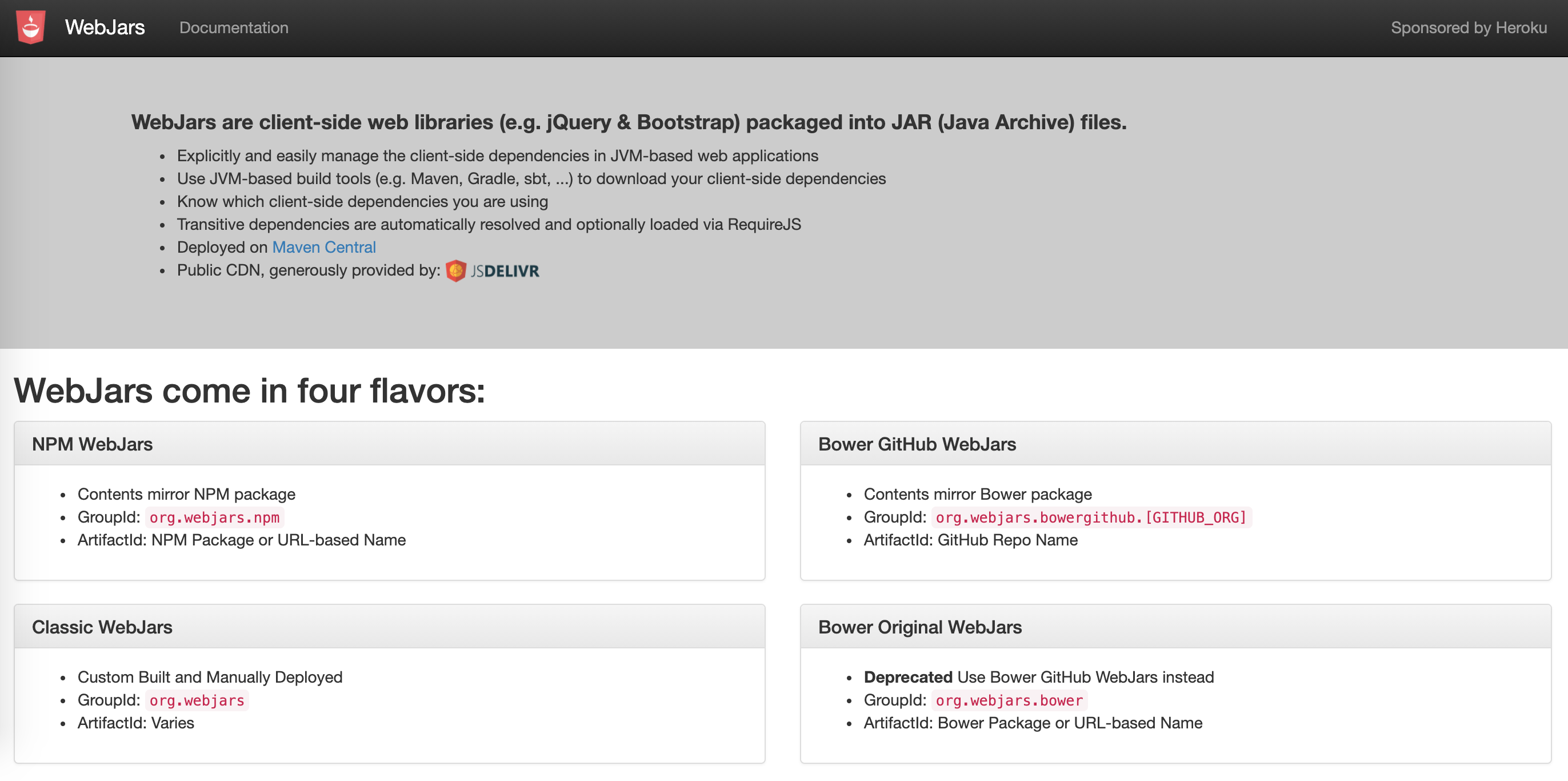The height and width of the screenshot is (781, 1568).
Task: Click the JSDELIVR wordmark text
Action: coord(505,271)
